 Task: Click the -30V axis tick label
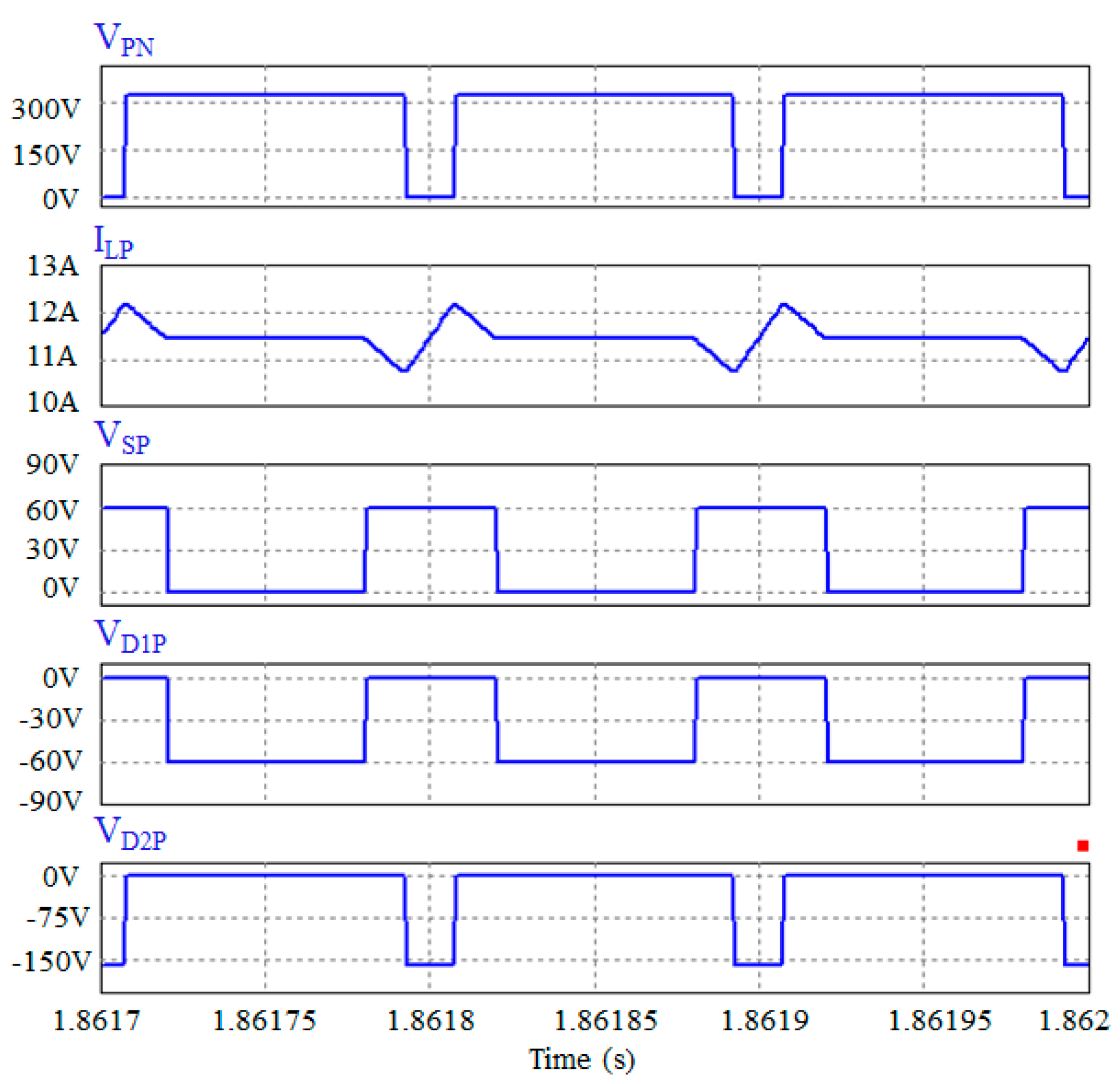[x=51, y=719]
